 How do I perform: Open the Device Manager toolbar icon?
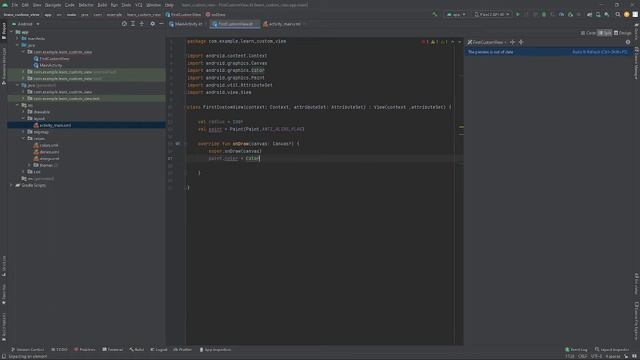pyautogui.click(x=598, y=14)
